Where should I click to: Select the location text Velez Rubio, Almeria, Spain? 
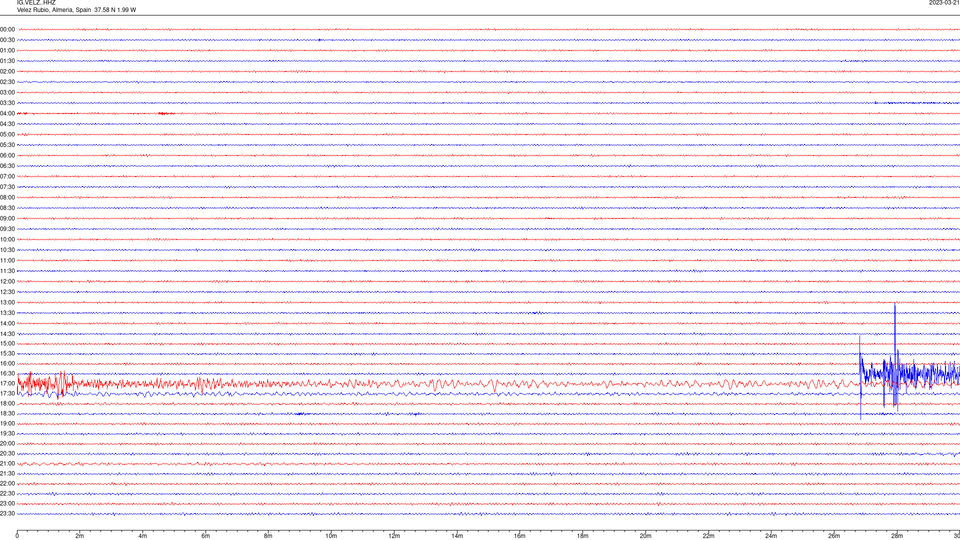[54, 10]
